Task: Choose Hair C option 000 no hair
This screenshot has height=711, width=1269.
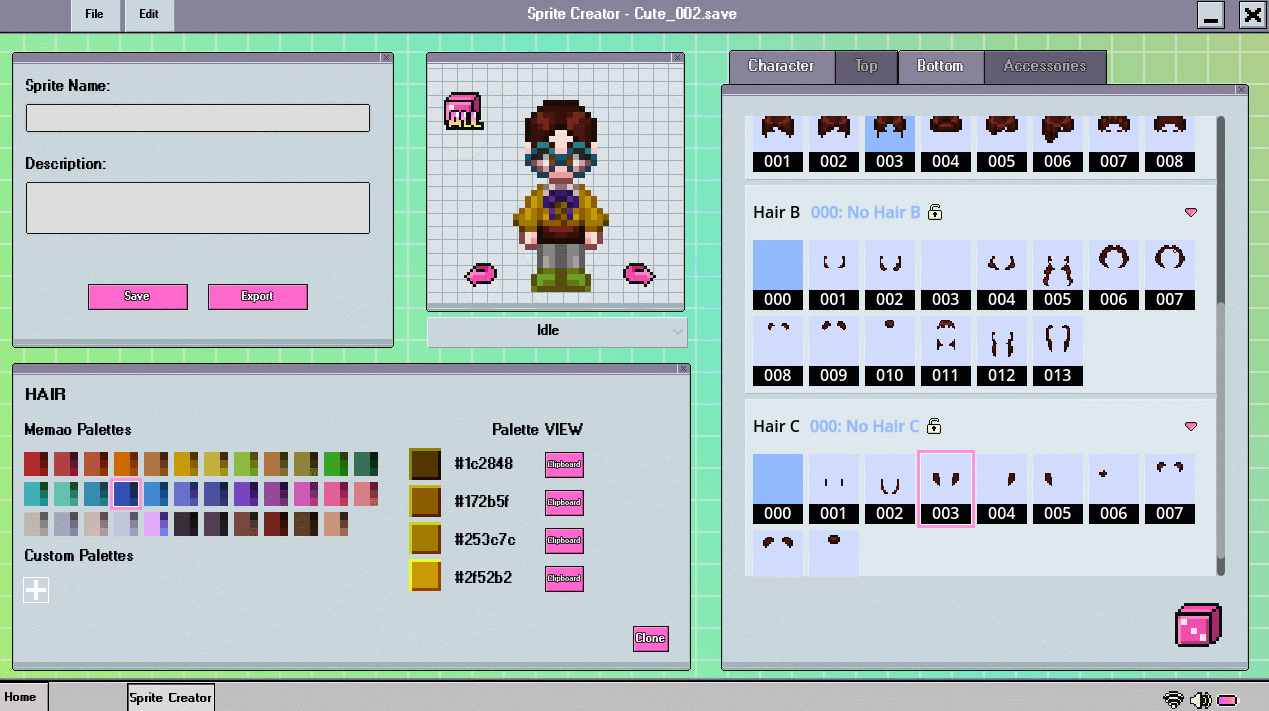Action: point(778,489)
